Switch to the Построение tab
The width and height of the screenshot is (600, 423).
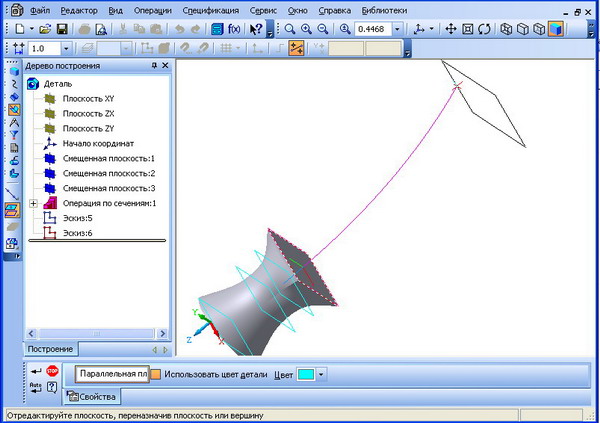pos(50,349)
